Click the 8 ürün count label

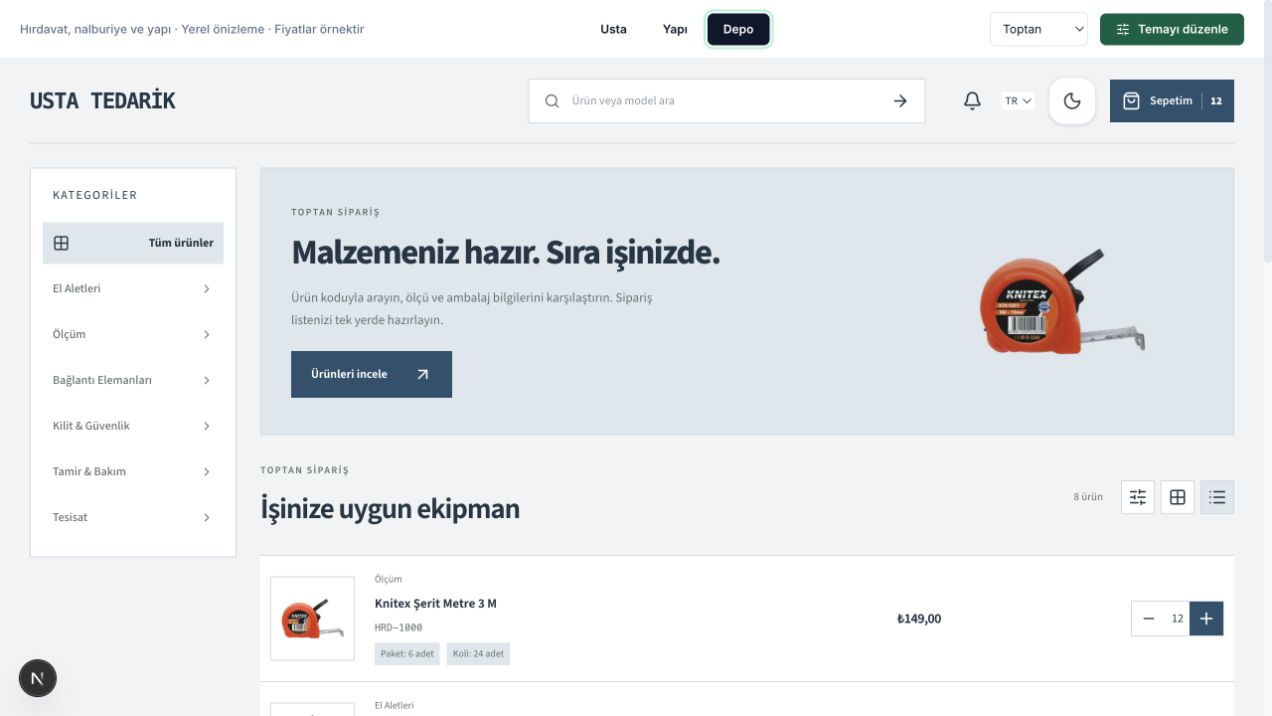[x=1088, y=497]
